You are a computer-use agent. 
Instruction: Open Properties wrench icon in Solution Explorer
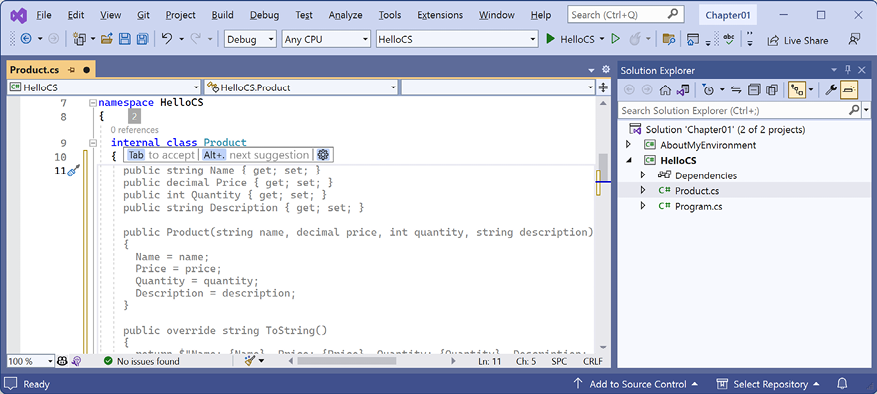831,90
